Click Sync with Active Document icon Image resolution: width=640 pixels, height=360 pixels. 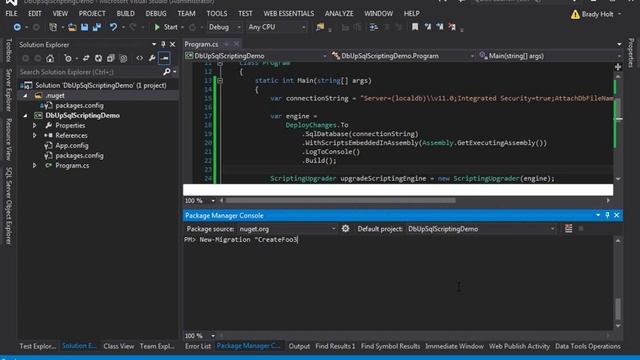[x=86, y=58]
